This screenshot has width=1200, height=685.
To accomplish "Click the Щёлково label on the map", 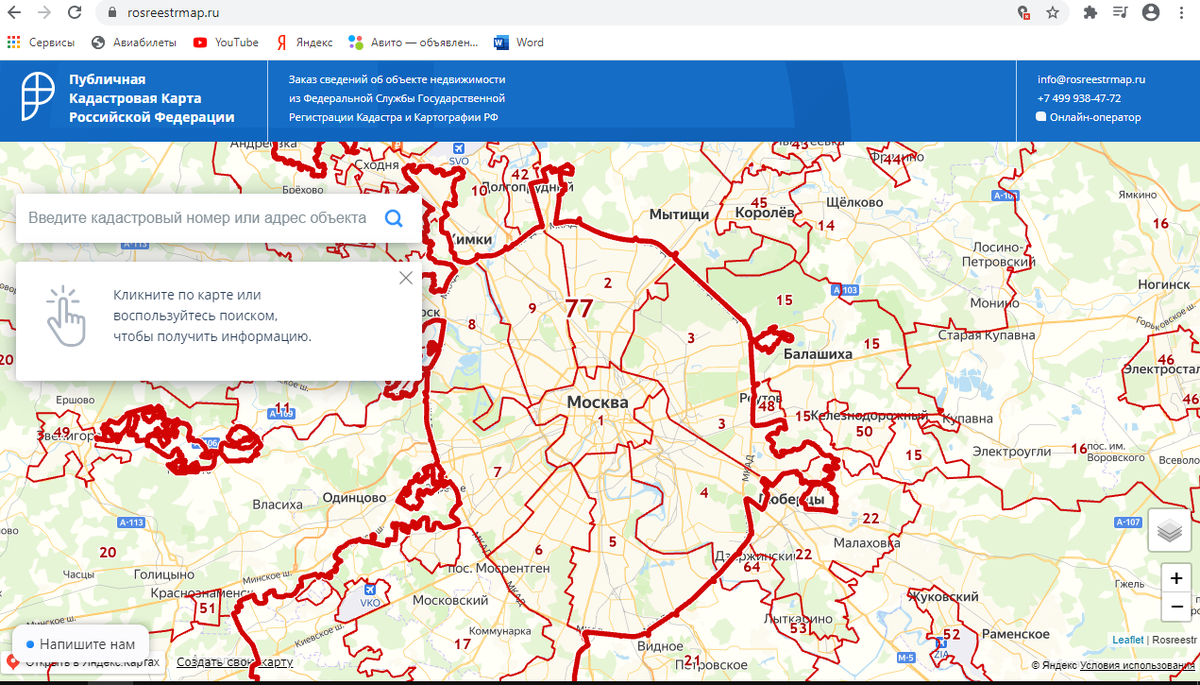I will pos(855,201).
